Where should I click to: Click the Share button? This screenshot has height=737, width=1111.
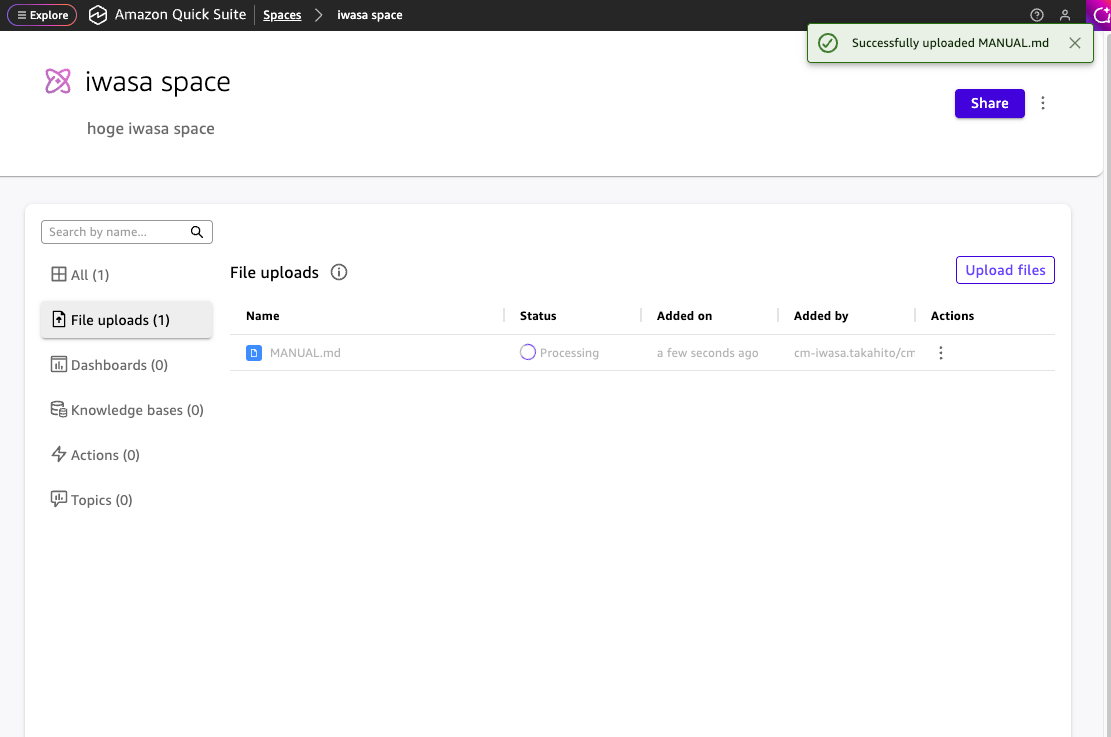pos(989,103)
